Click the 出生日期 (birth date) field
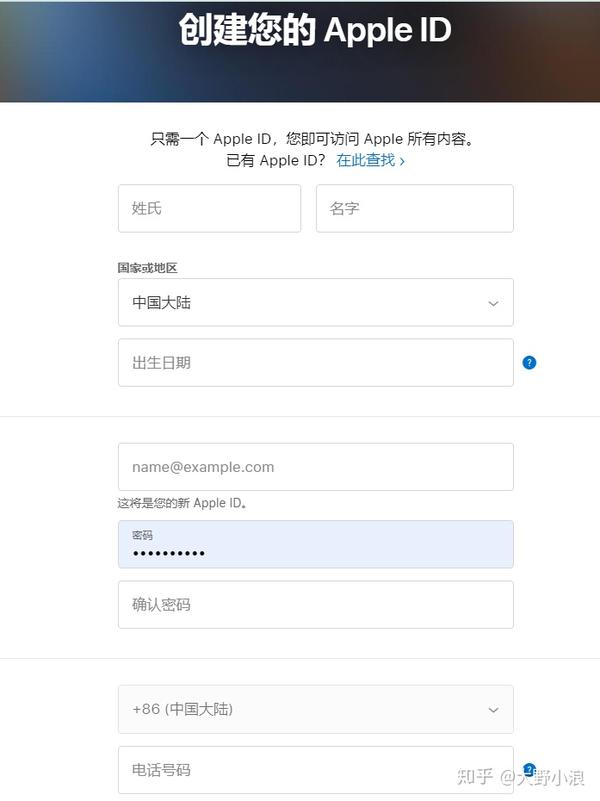This screenshot has width=600, height=801. (x=316, y=363)
